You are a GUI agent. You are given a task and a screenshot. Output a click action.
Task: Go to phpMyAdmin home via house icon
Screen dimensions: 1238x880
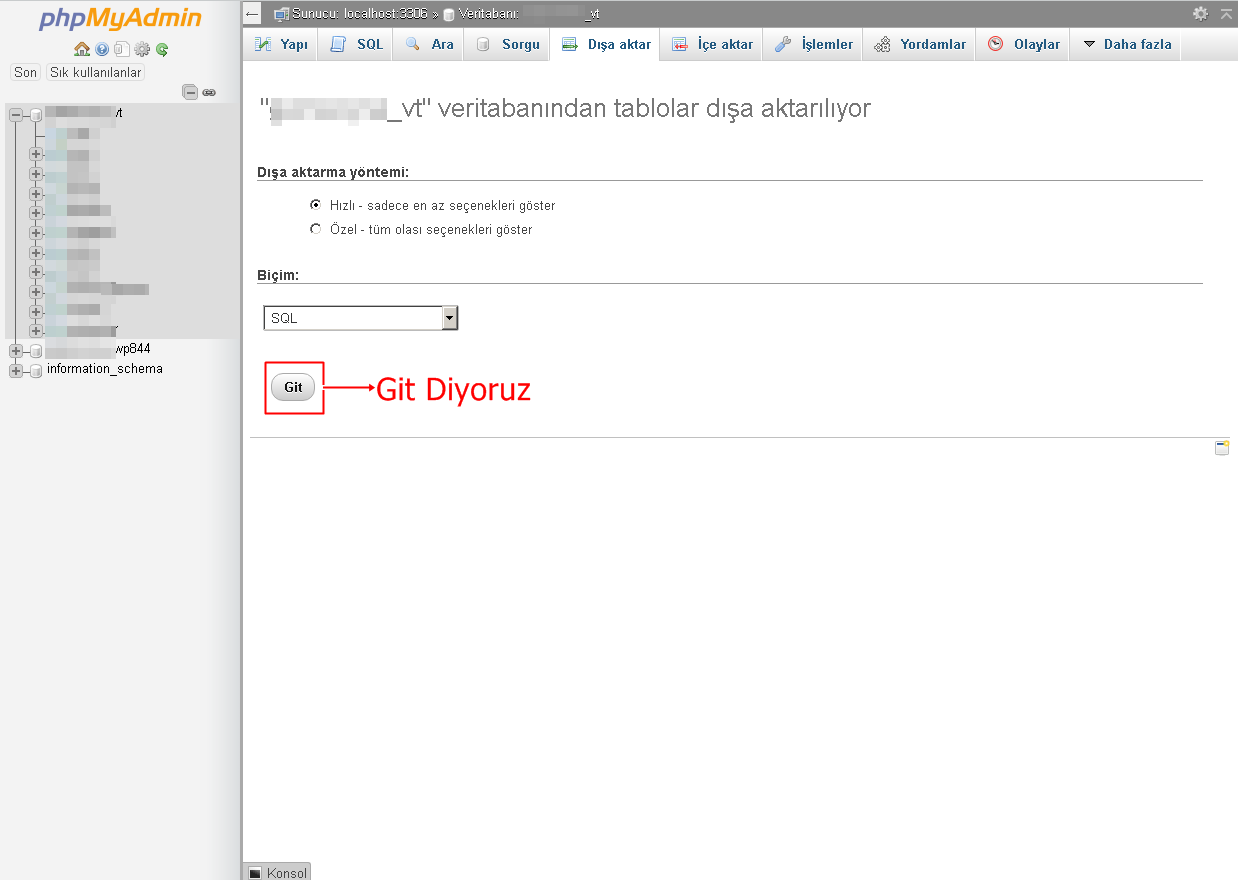(x=82, y=49)
